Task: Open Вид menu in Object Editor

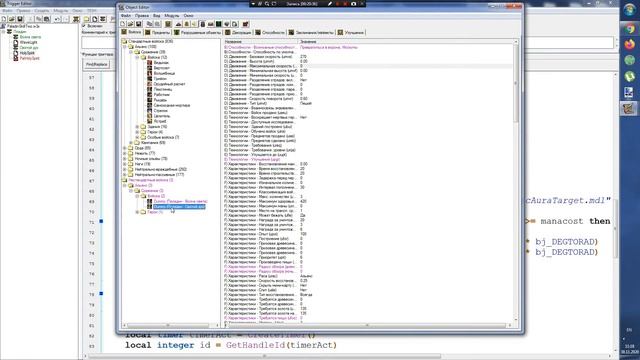Action: pos(156,16)
